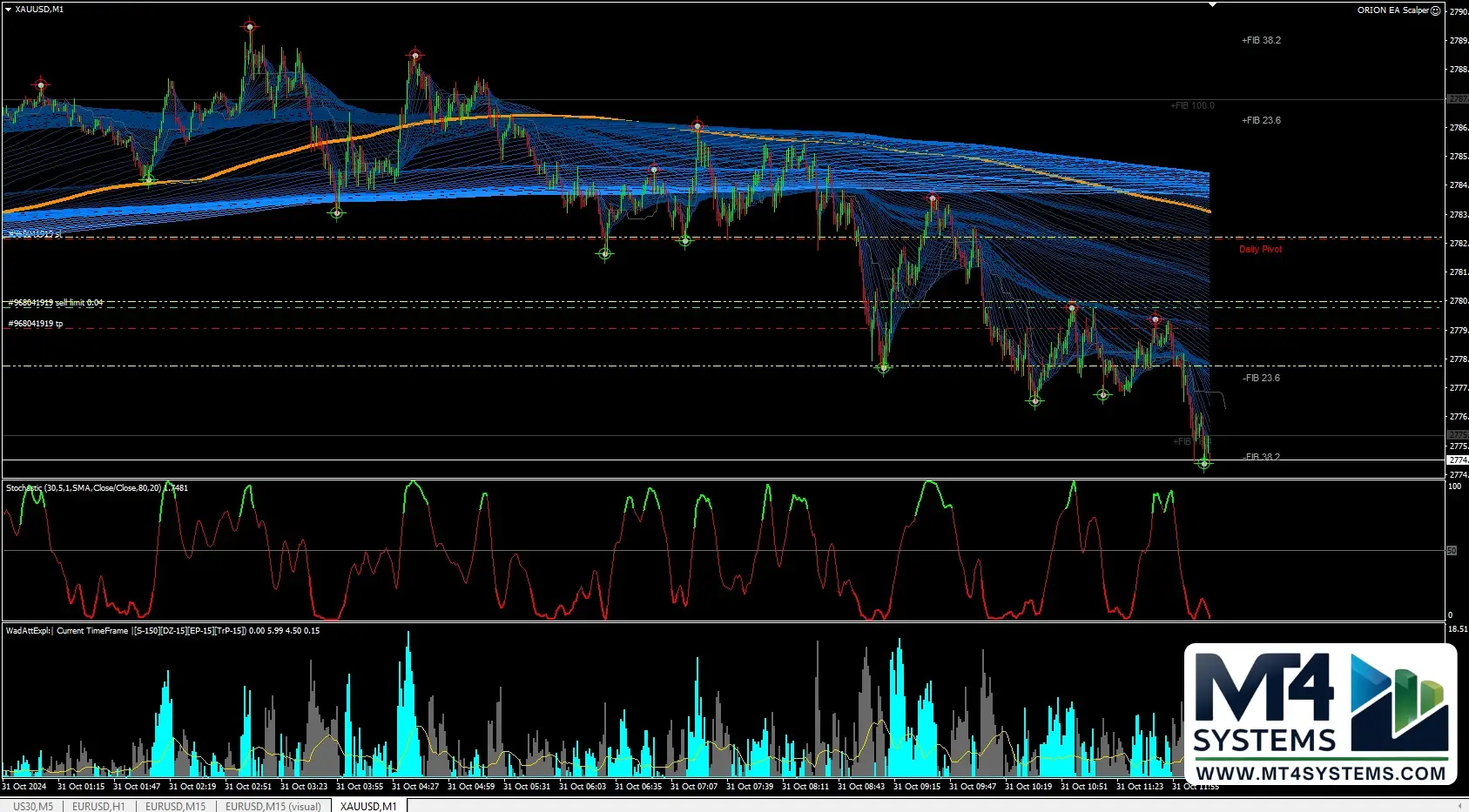Go to the EURUSD,M15 chart tab
This screenshot has height=812, width=1469.
click(175, 806)
